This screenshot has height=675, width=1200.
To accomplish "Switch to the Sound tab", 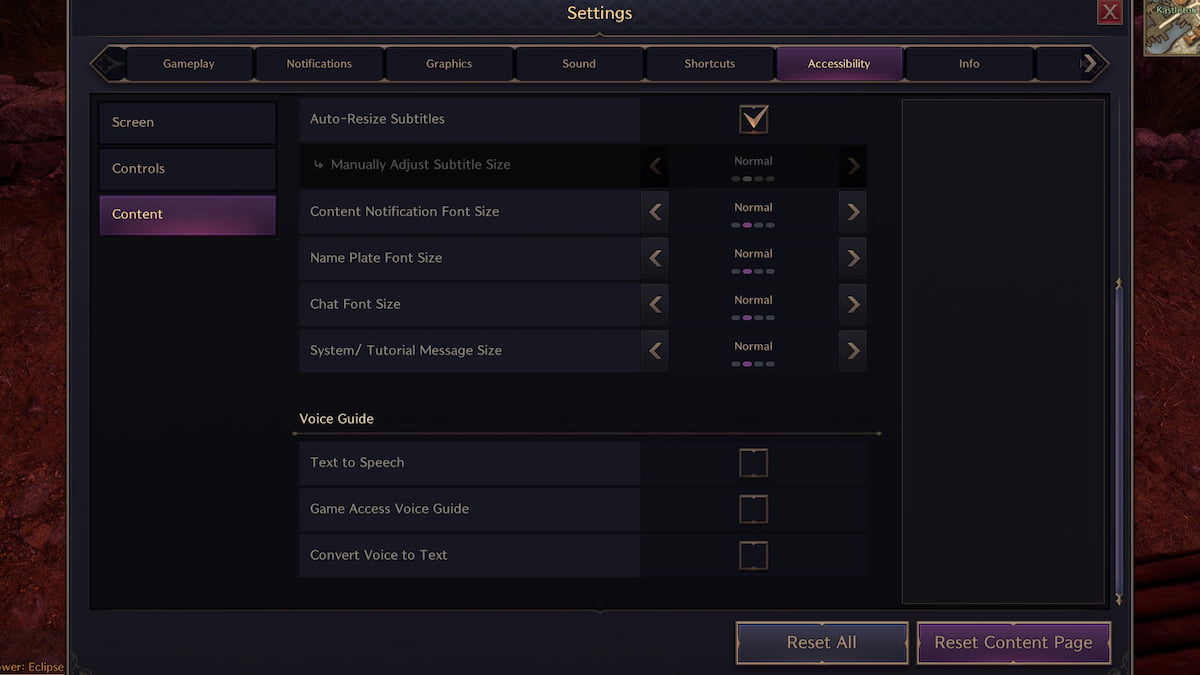I will coord(579,64).
